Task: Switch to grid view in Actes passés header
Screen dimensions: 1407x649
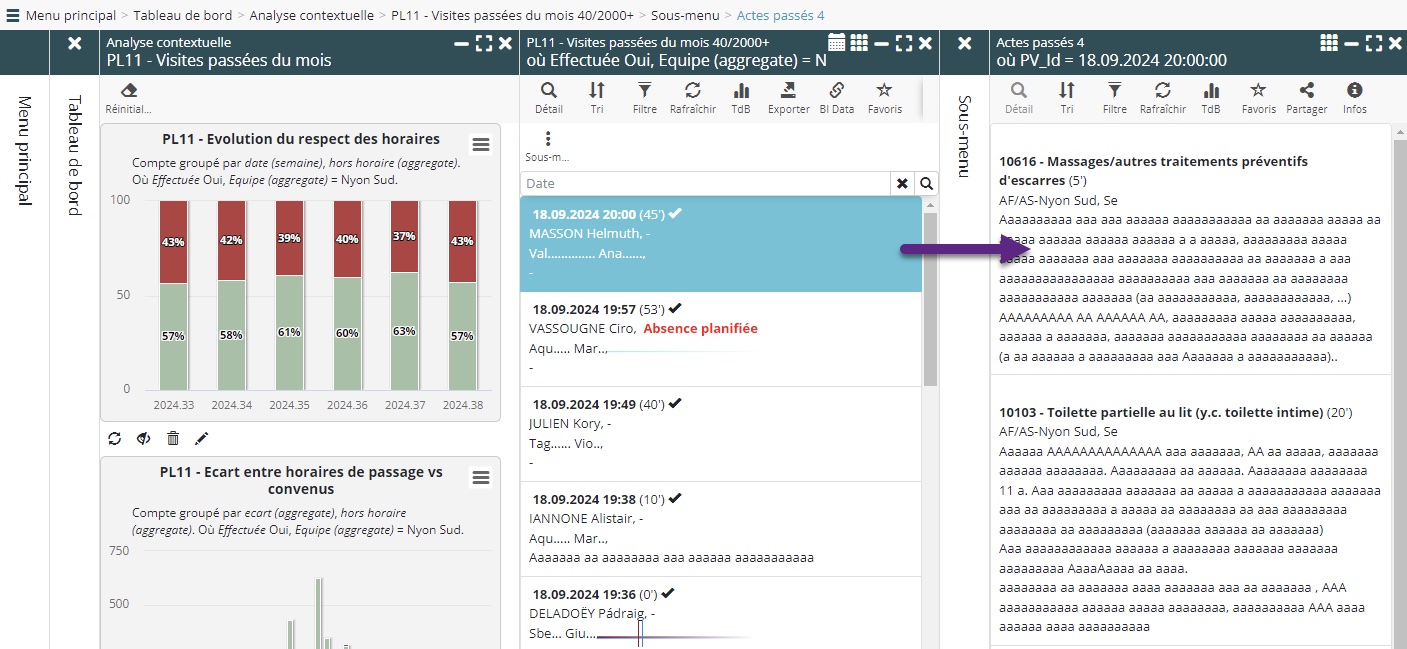Action: click(1329, 43)
